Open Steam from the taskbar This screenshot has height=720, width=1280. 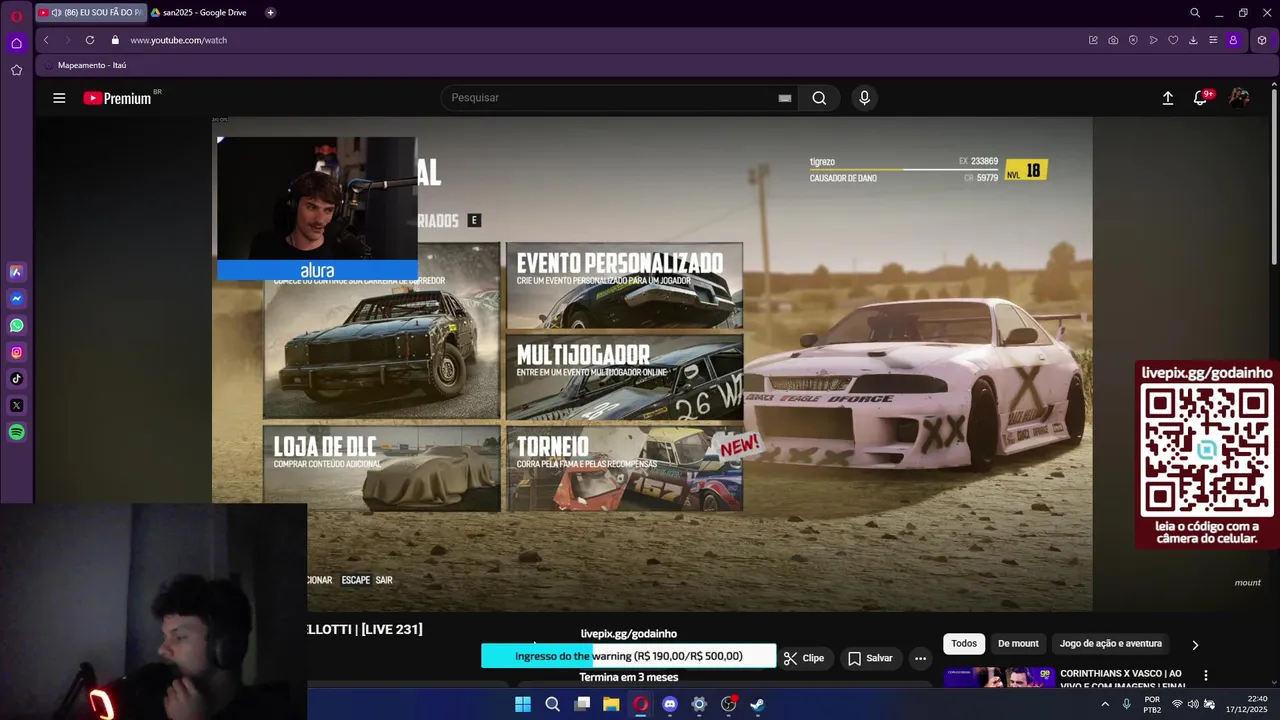coord(758,704)
